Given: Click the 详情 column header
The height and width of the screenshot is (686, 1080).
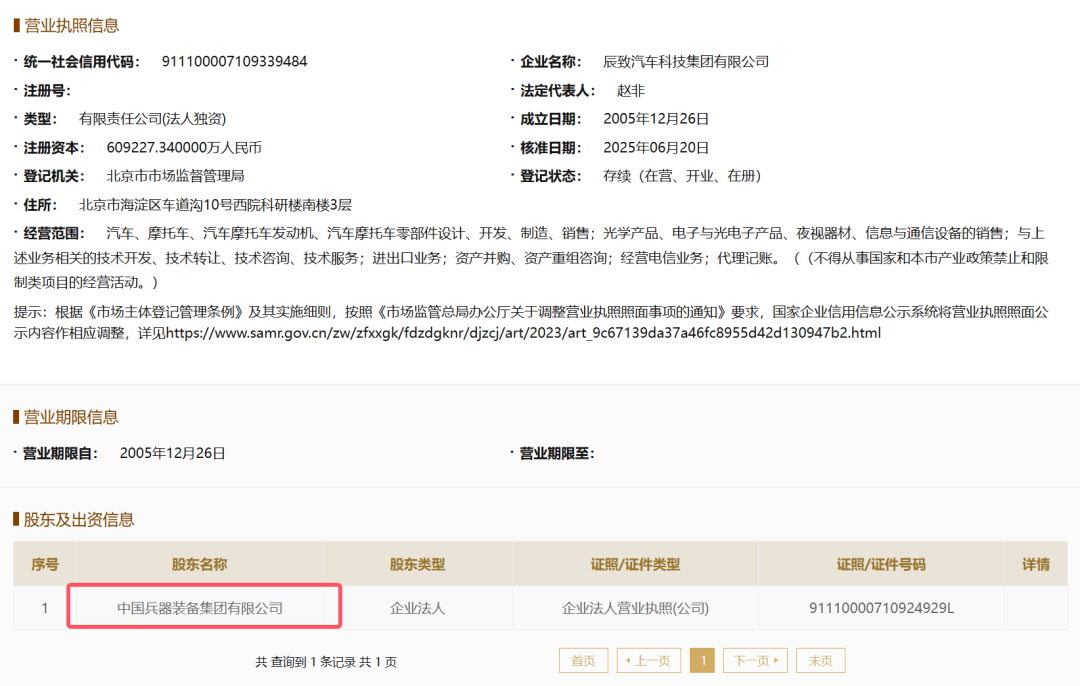Looking at the screenshot, I should point(1036,565).
